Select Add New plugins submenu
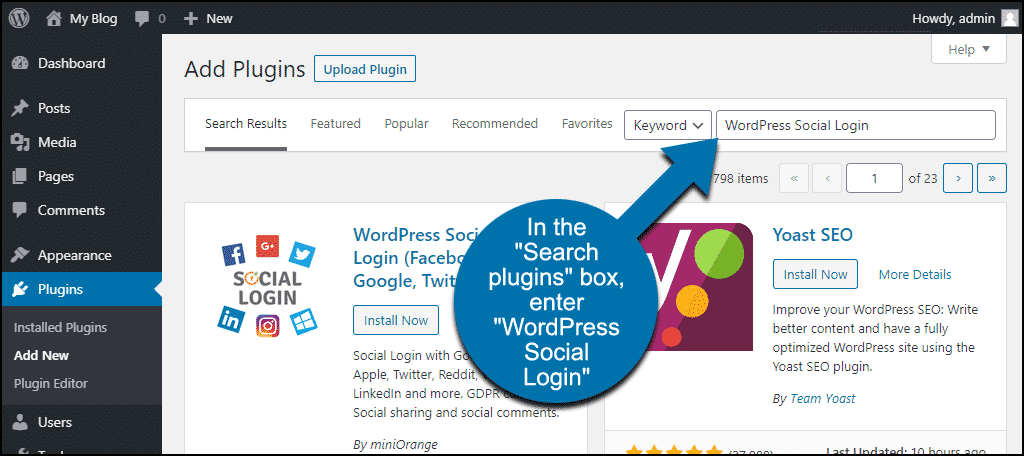This screenshot has height=456, width=1024. pos(41,356)
